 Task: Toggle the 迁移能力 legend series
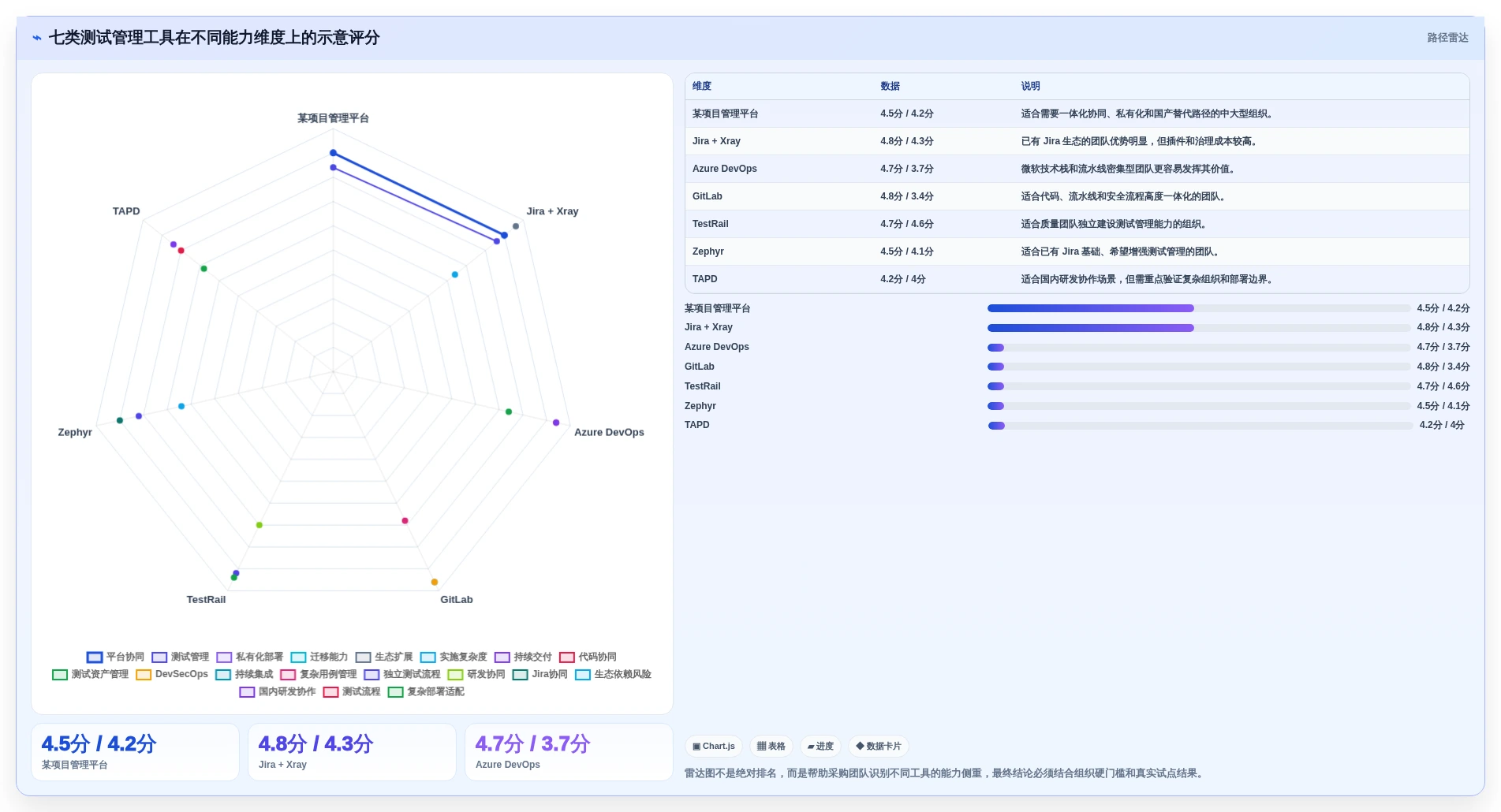[319, 657]
